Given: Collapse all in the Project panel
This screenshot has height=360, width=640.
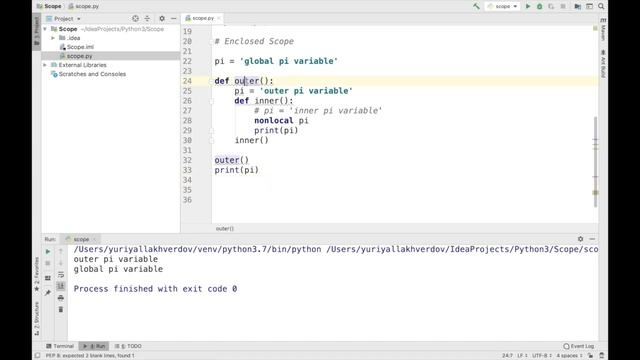Looking at the screenshot, I should coord(147,19).
